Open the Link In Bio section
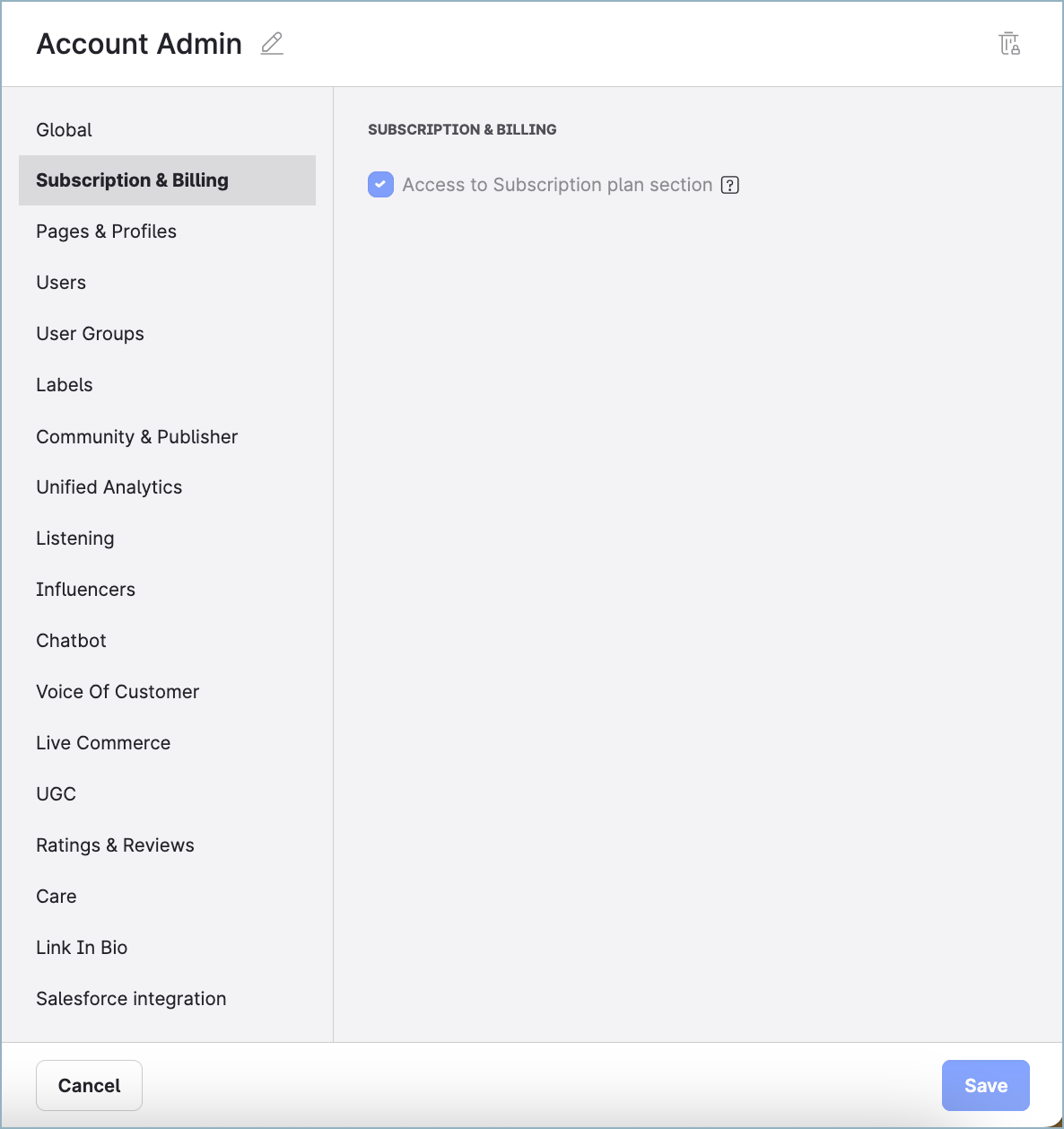 tap(82, 948)
